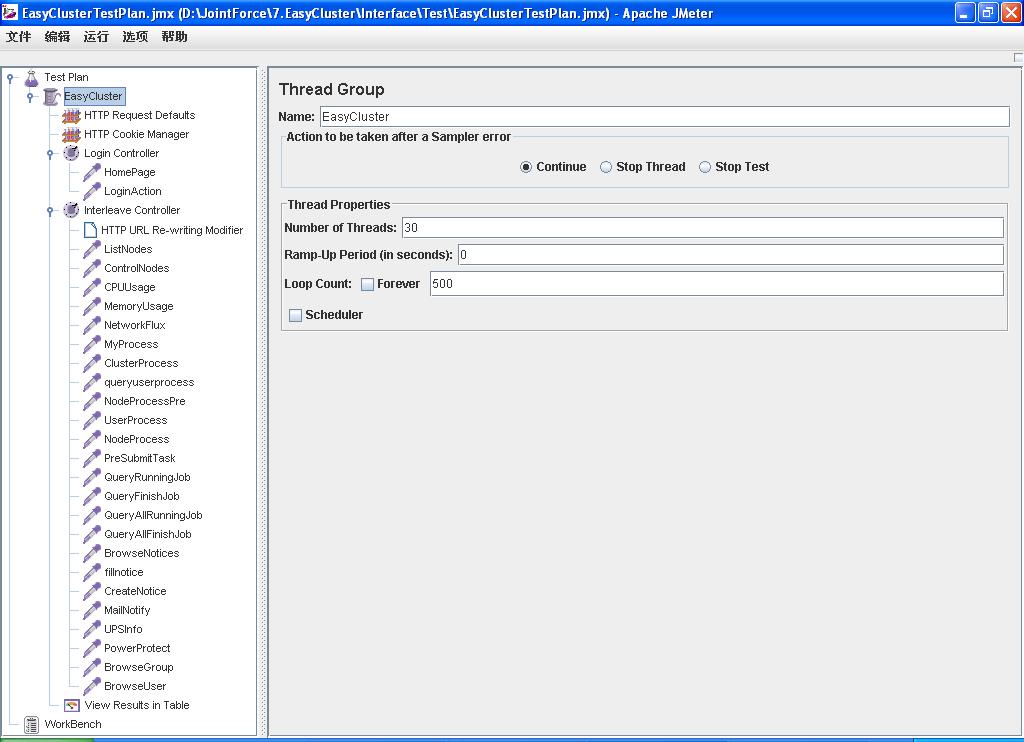Viewport: 1024px width, 742px height.
Task: Click the MemoryUsage sampler icon
Action: coord(91,306)
